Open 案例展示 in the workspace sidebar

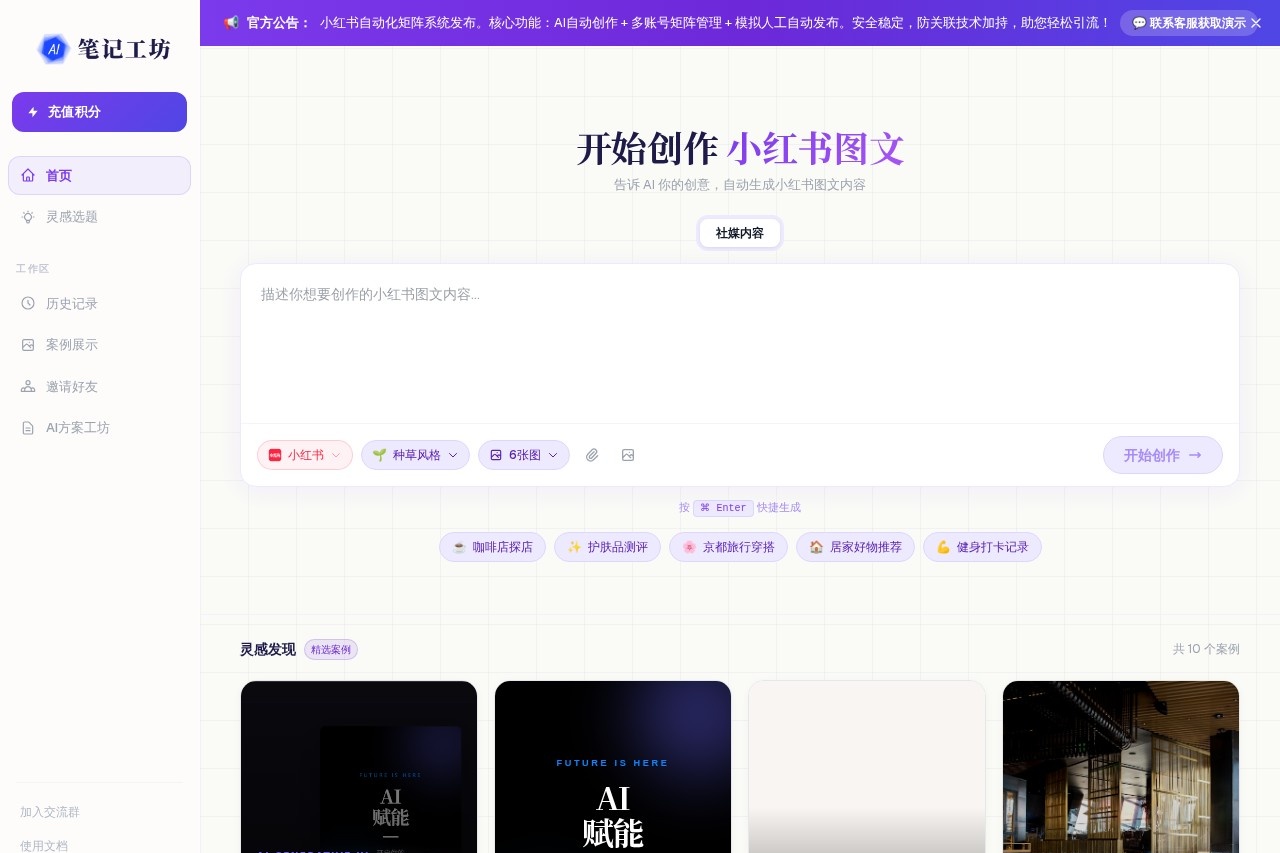click(x=71, y=344)
